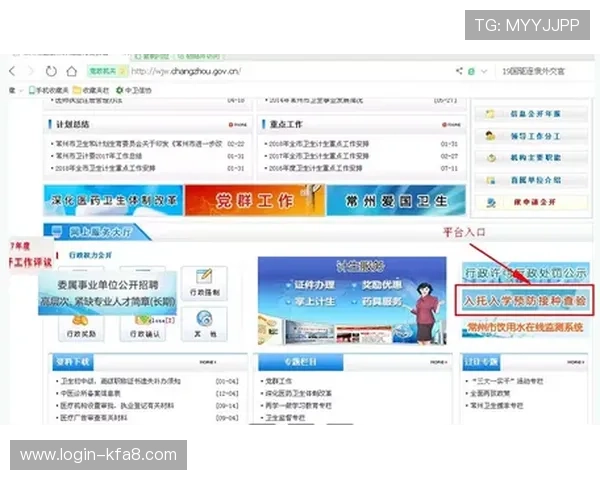Open the 卫生监督专栏 link

point(285,417)
